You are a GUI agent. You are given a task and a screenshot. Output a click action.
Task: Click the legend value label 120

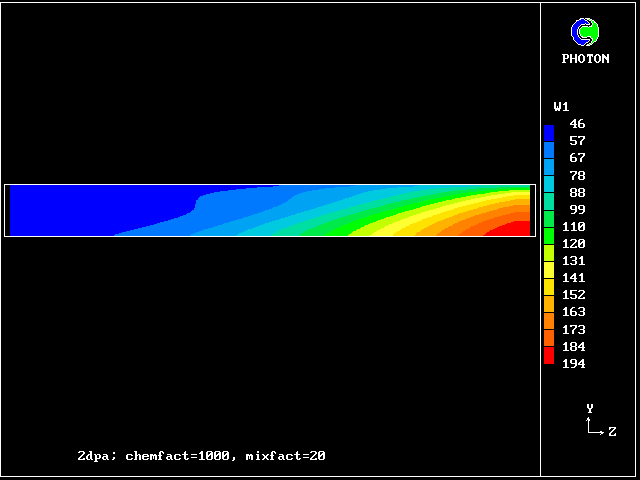(573, 244)
